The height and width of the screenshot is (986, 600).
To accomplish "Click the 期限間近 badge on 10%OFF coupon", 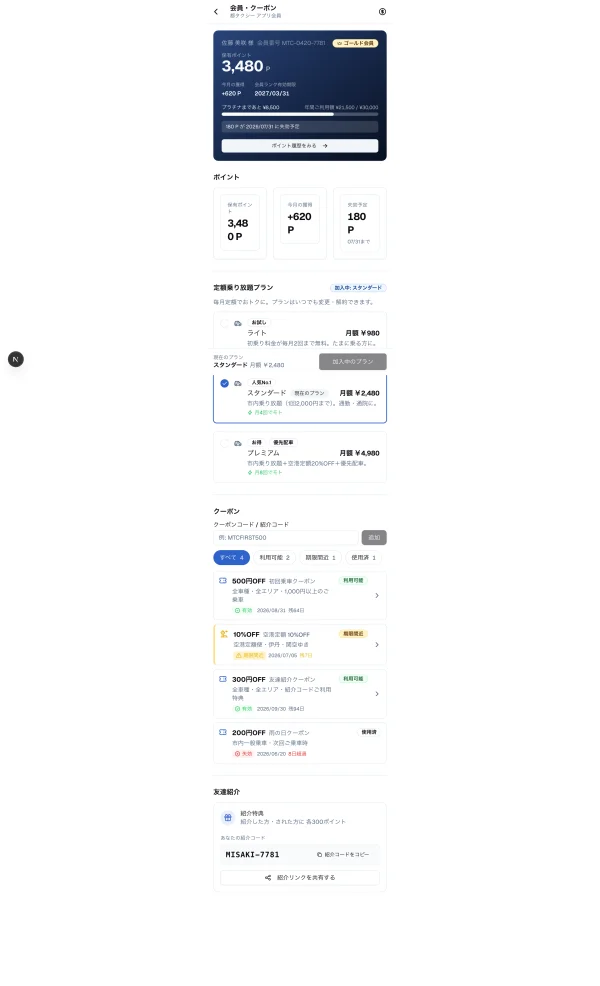I will 353,634.
